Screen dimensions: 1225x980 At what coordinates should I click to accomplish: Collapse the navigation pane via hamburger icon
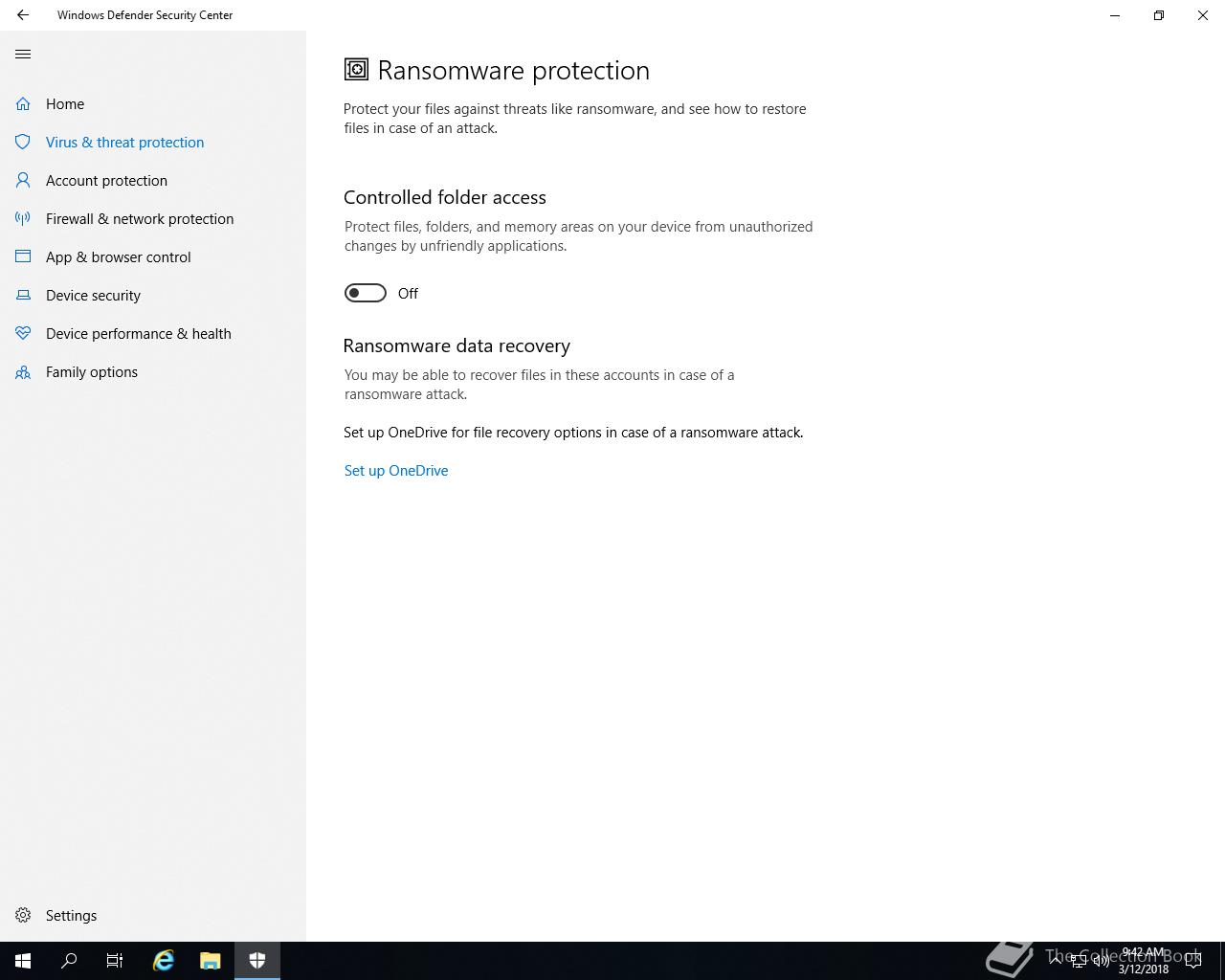[x=23, y=54]
